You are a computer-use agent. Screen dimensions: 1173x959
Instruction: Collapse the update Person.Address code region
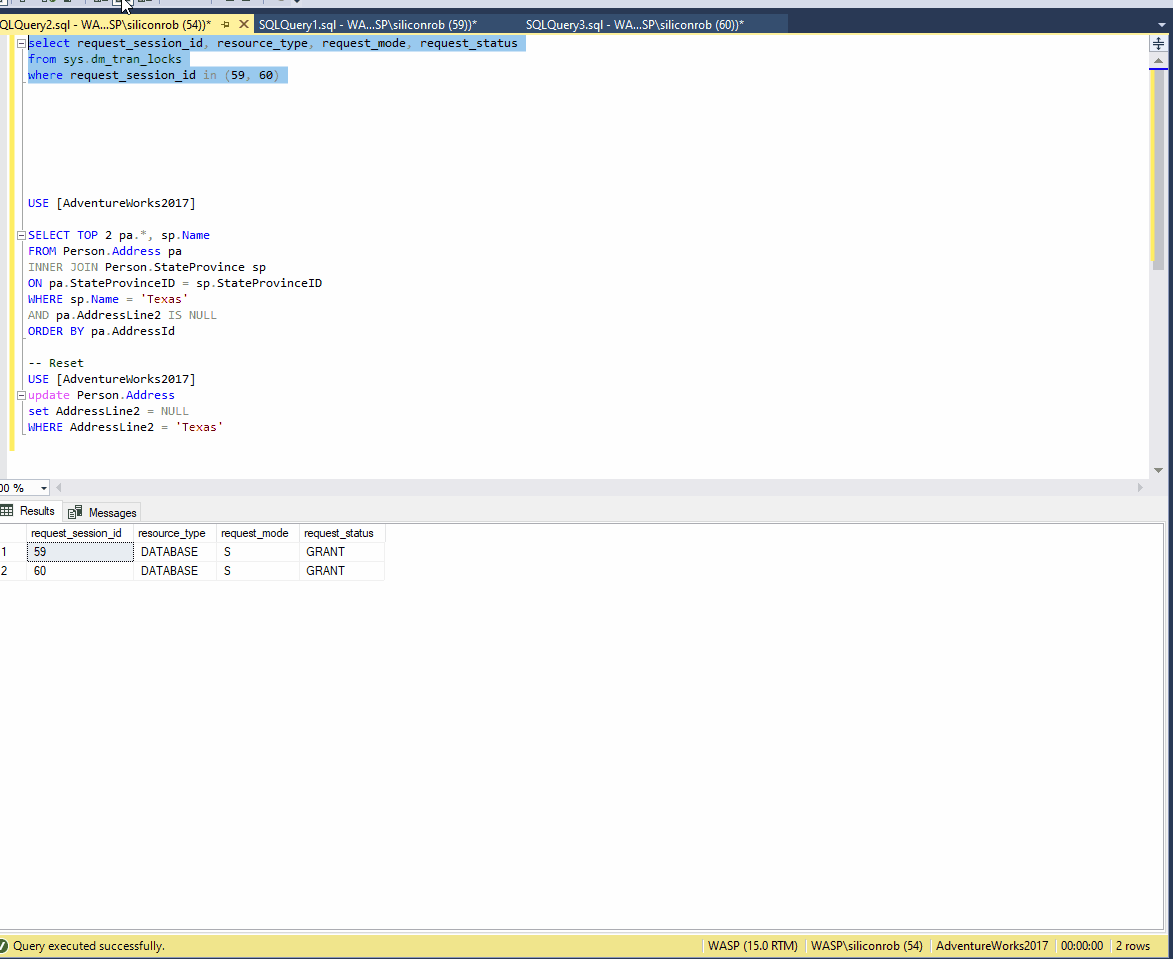(19, 394)
